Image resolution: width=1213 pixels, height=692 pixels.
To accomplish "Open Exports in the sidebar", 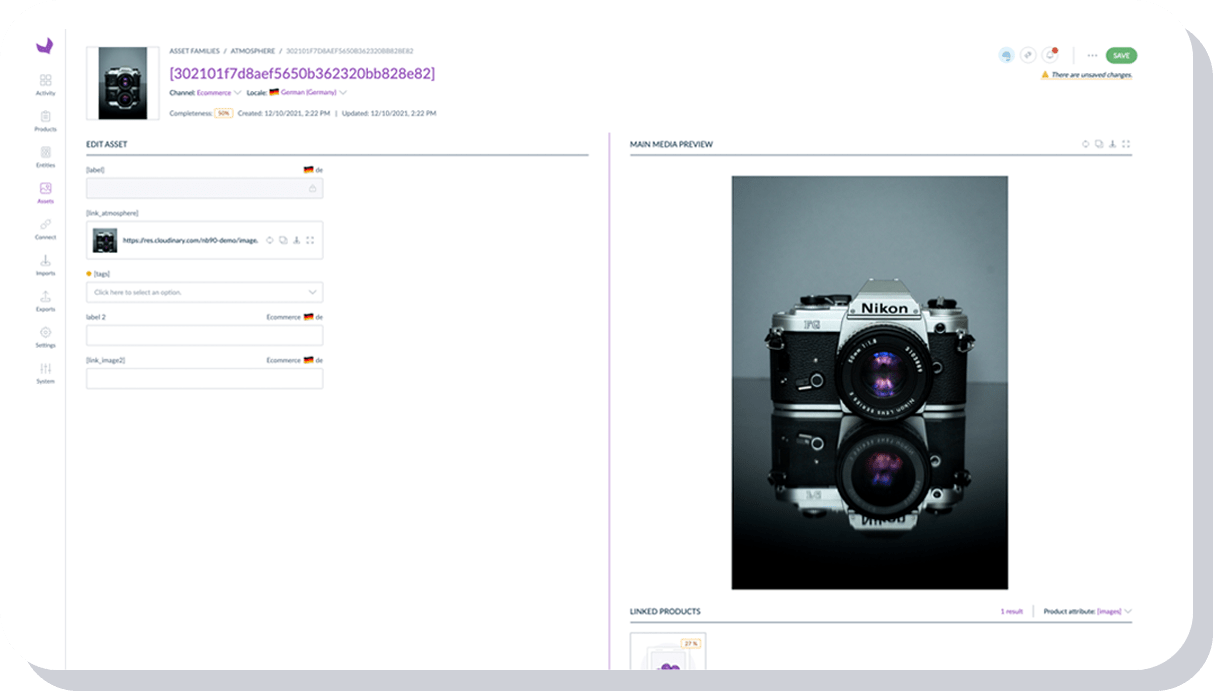I will pyautogui.click(x=45, y=300).
